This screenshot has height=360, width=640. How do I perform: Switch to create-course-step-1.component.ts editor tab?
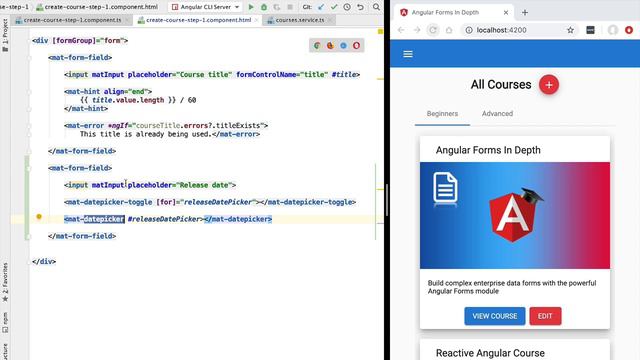pyautogui.click(x=72, y=20)
